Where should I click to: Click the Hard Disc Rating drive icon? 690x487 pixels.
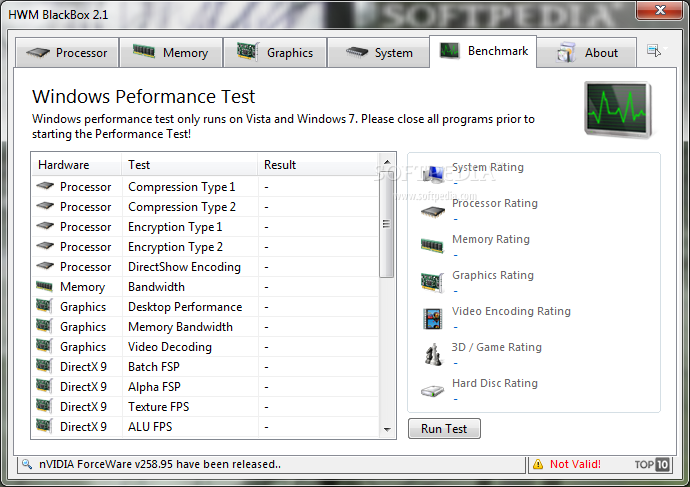pos(433,391)
